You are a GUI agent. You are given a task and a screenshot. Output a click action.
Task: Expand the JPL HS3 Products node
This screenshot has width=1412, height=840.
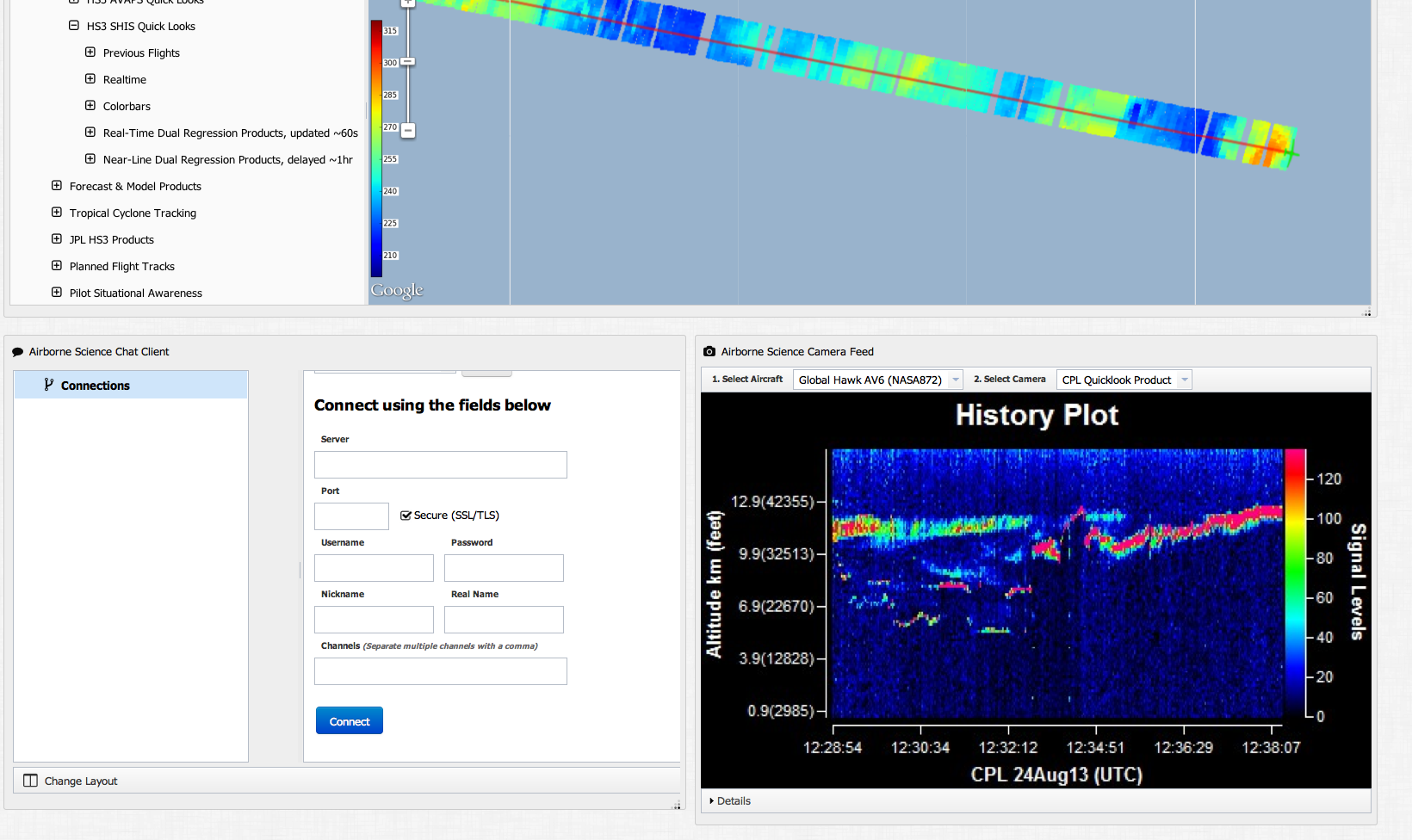click(x=57, y=239)
